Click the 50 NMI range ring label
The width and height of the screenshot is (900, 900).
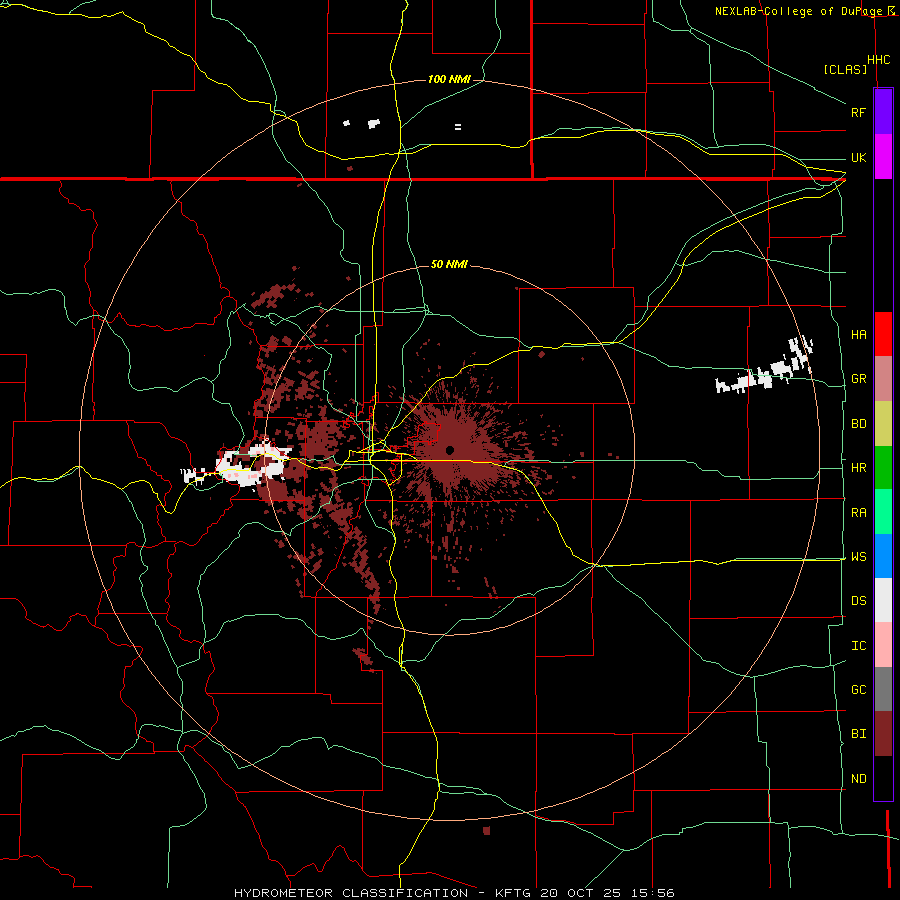point(449,264)
